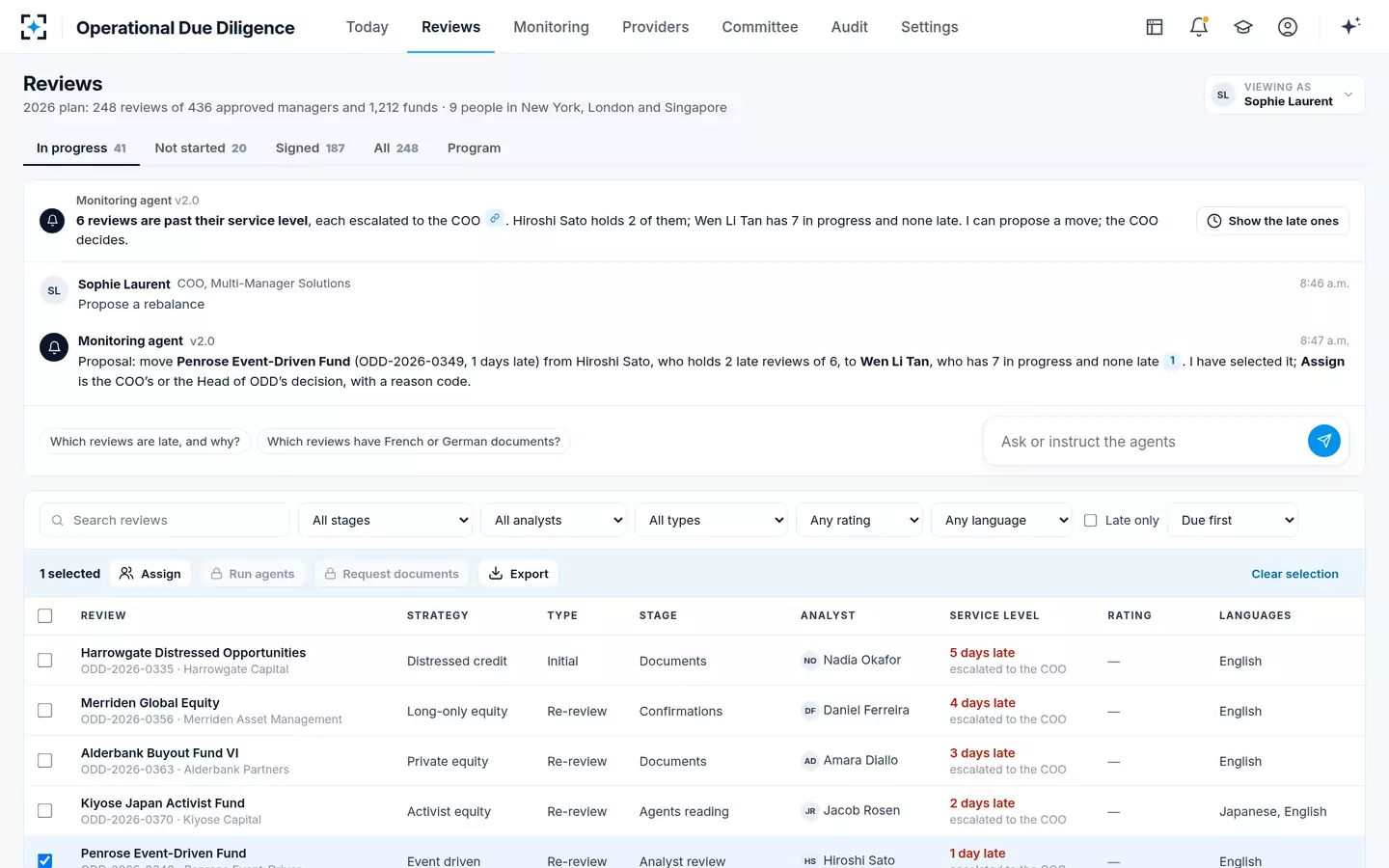Click Show the late ones
The height and width of the screenshot is (868, 1389).
pyautogui.click(x=1273, y=221)
